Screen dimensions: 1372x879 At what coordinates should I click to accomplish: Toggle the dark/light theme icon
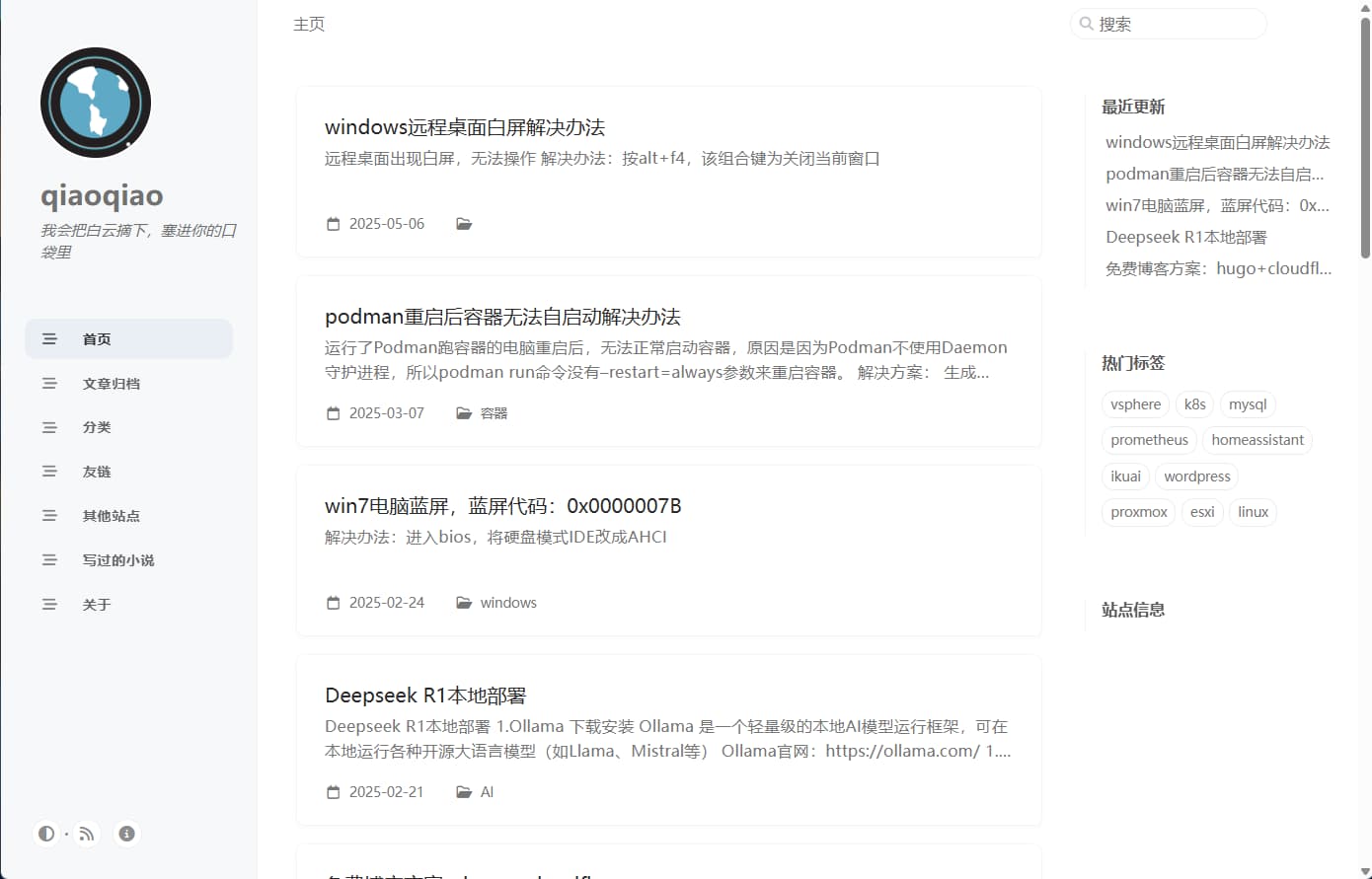coord(46,834)
